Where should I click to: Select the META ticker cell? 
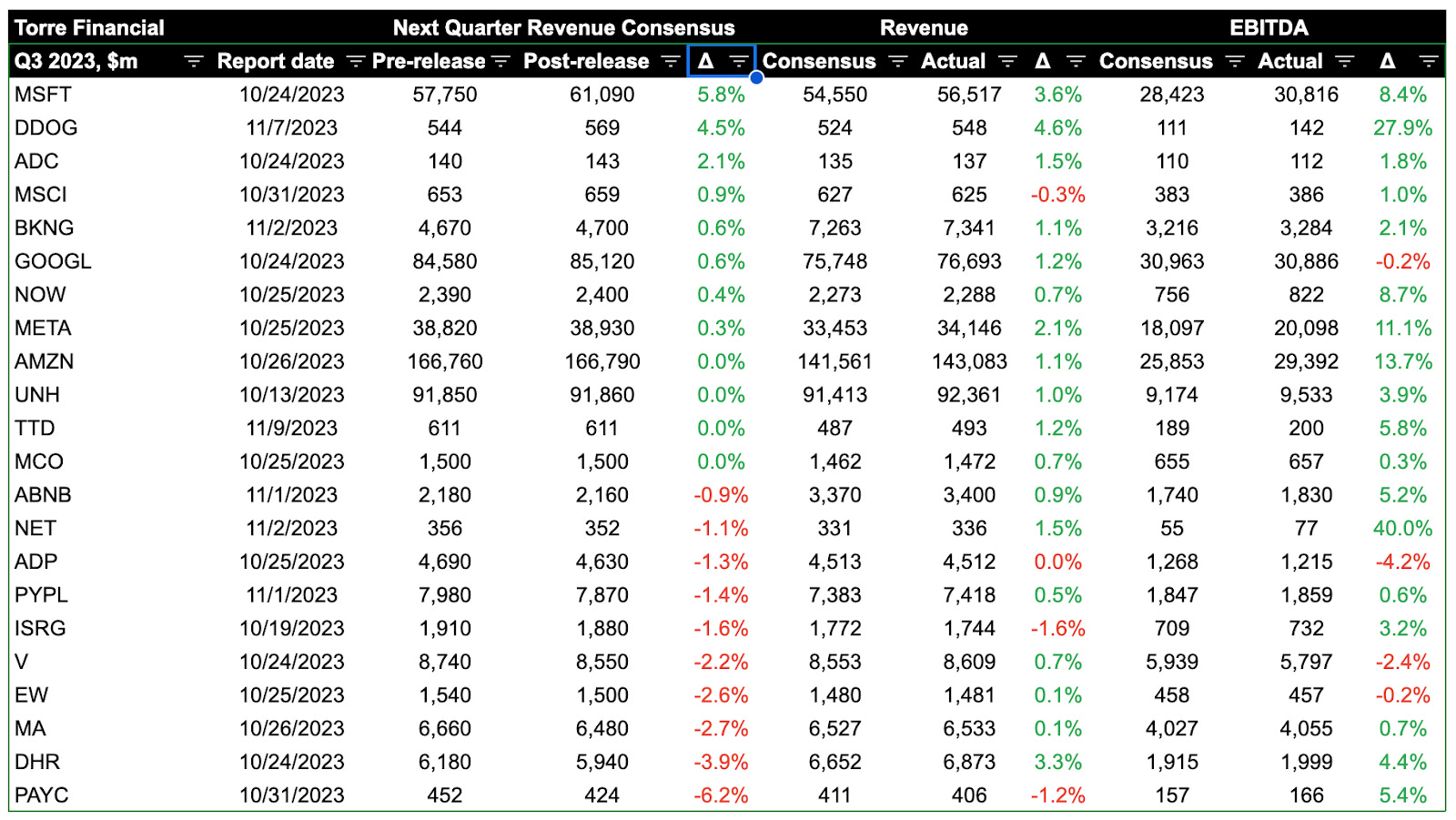coord(43,329)
